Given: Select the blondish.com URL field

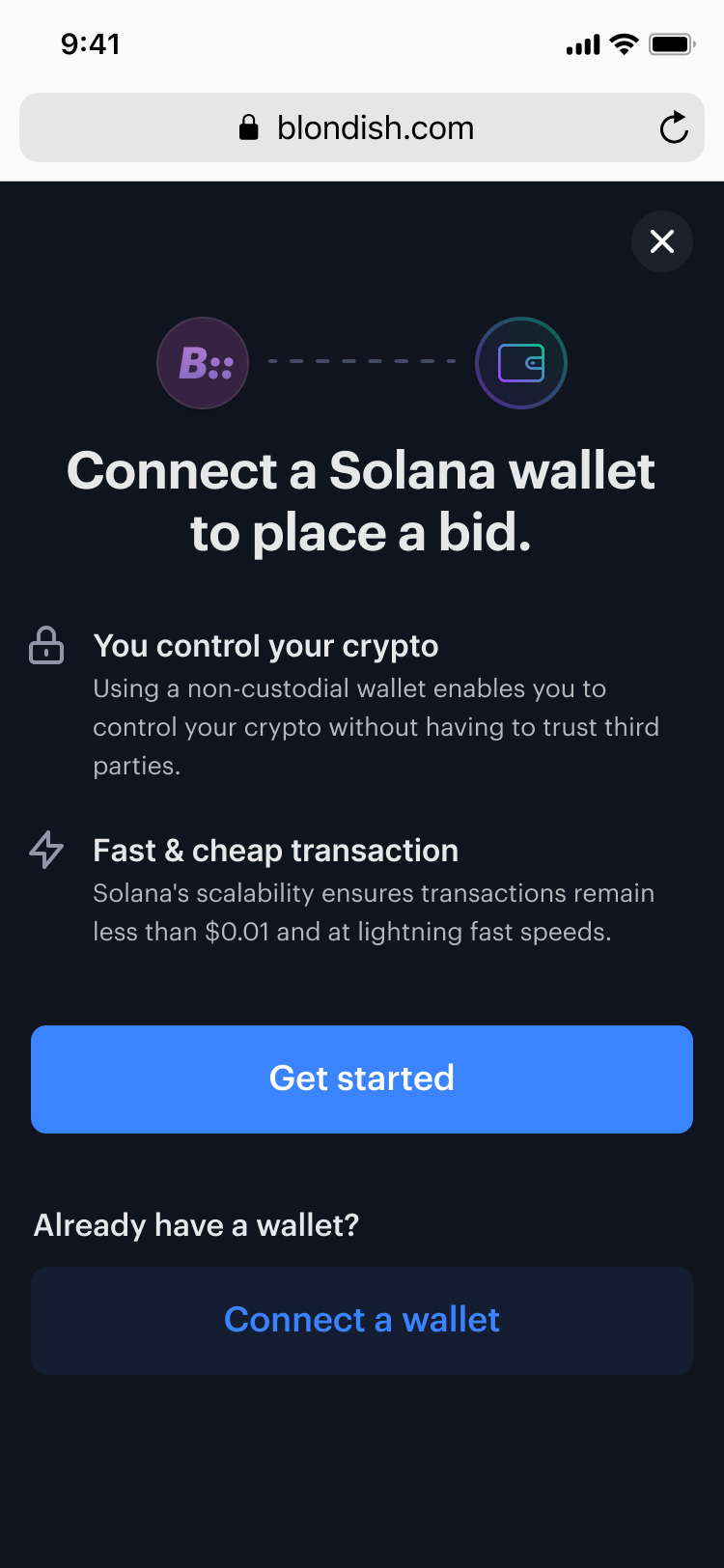Looking at the screenshot, I should coord(362,127).
